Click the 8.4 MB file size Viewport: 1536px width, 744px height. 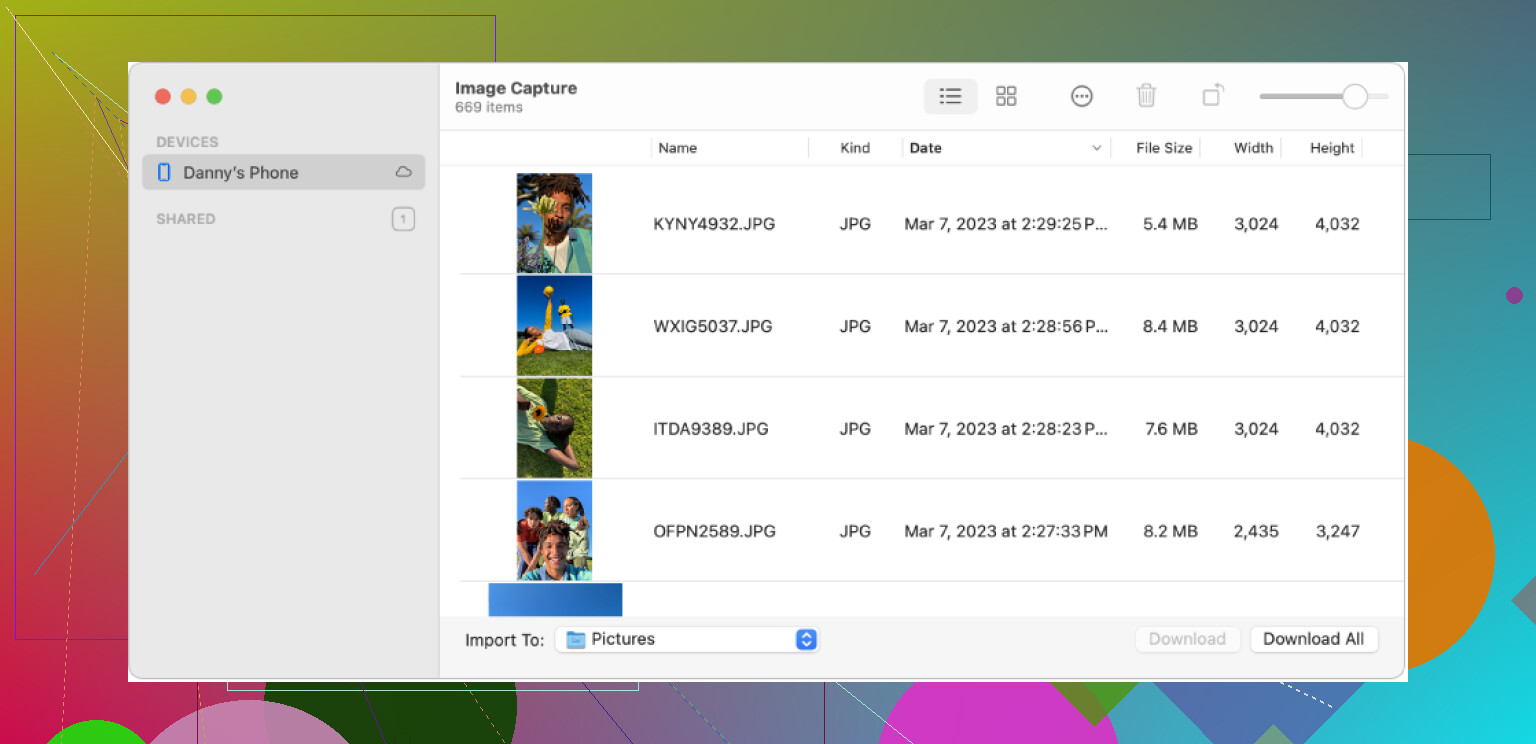(x=1170, y=326)
